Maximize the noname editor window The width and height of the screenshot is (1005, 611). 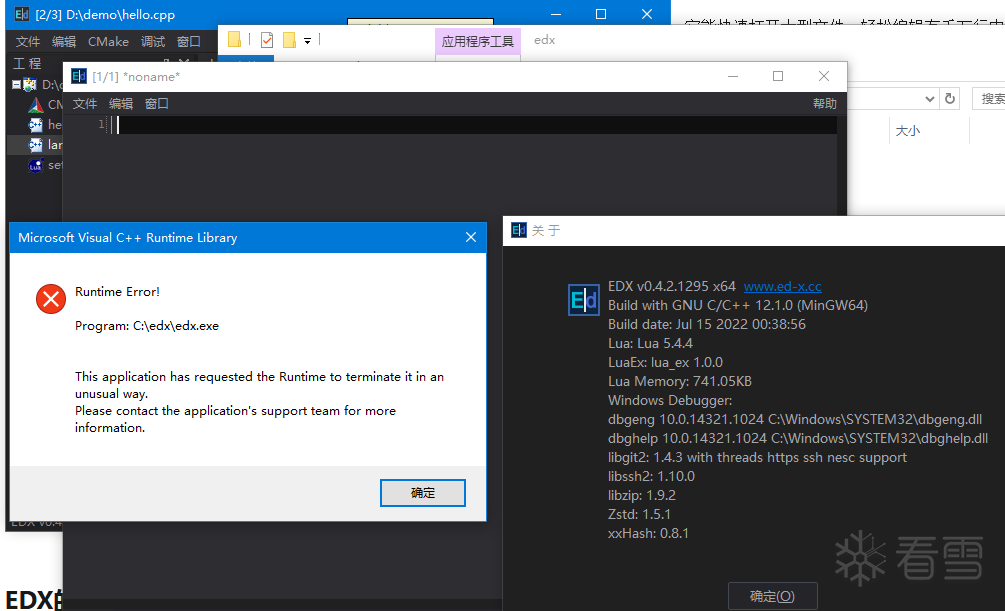(777, 76)
